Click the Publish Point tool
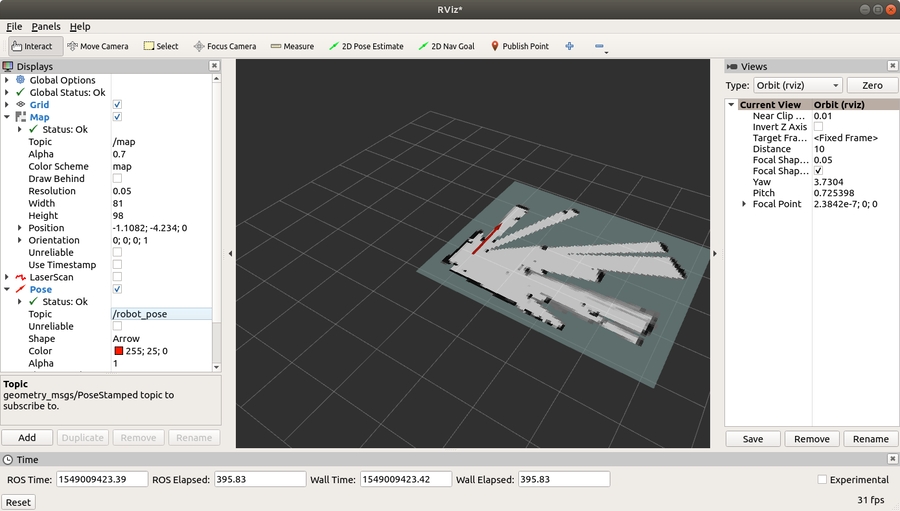Viewport: 900px width, 511px height. pos(519,46)
